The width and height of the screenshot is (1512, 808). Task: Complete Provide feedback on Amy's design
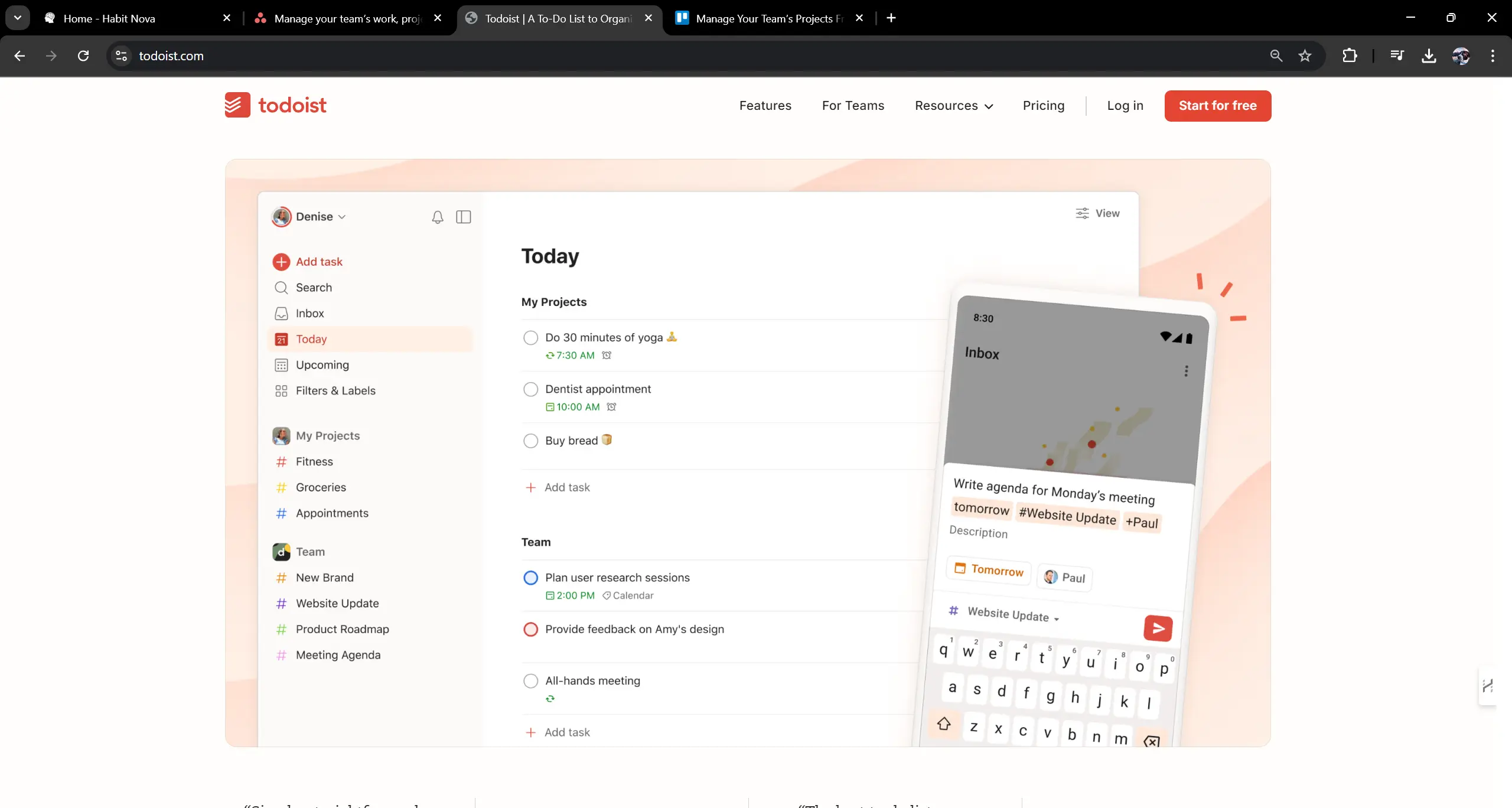pos(530,630)
